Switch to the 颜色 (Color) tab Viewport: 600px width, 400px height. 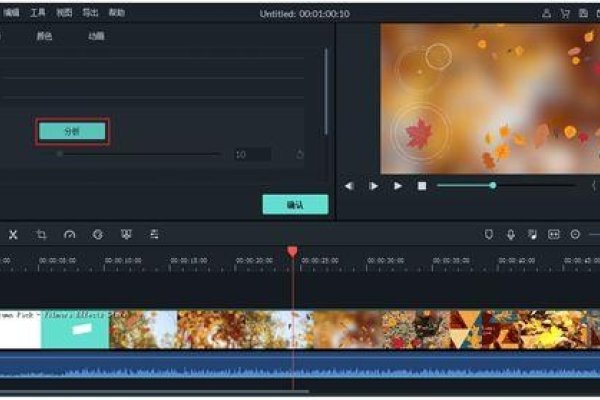(44, 36)
